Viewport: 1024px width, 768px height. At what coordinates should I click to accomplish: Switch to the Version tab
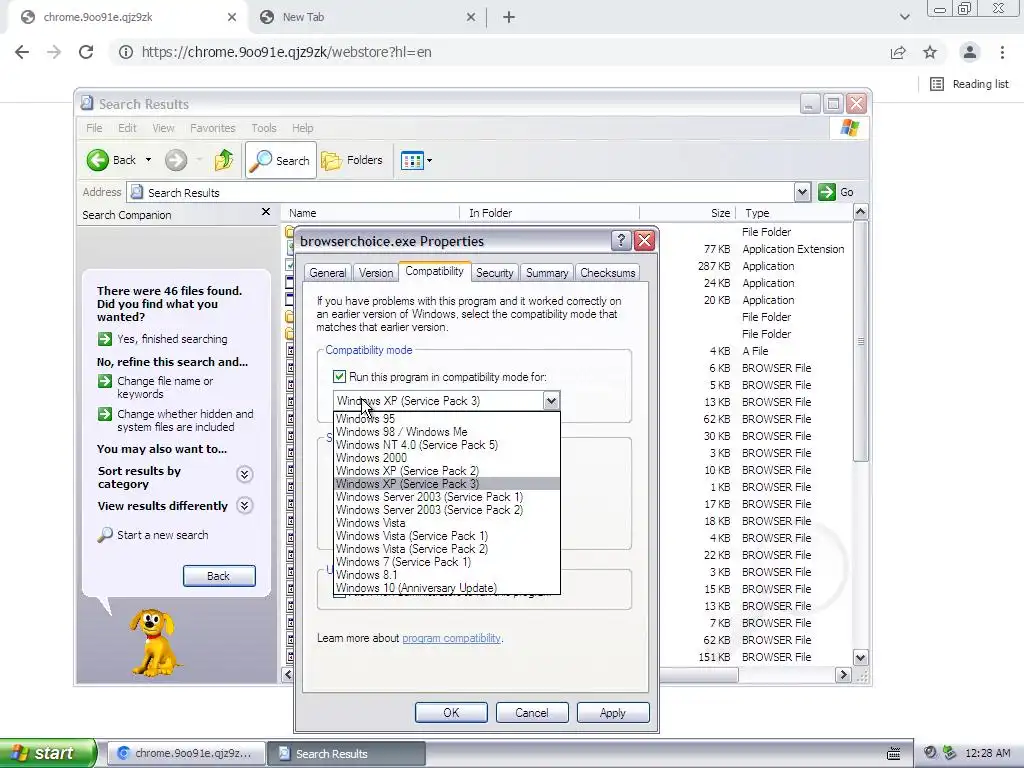click(376, 273)
